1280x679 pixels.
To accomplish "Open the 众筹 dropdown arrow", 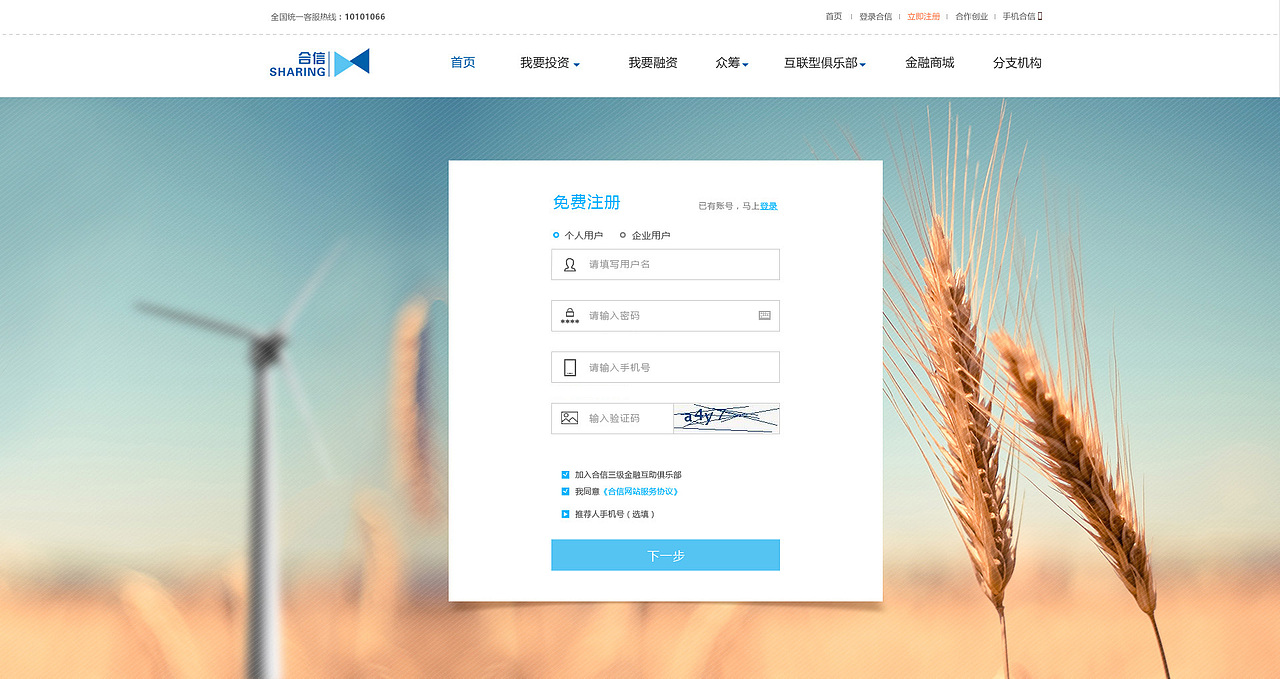I will [746, 65].
